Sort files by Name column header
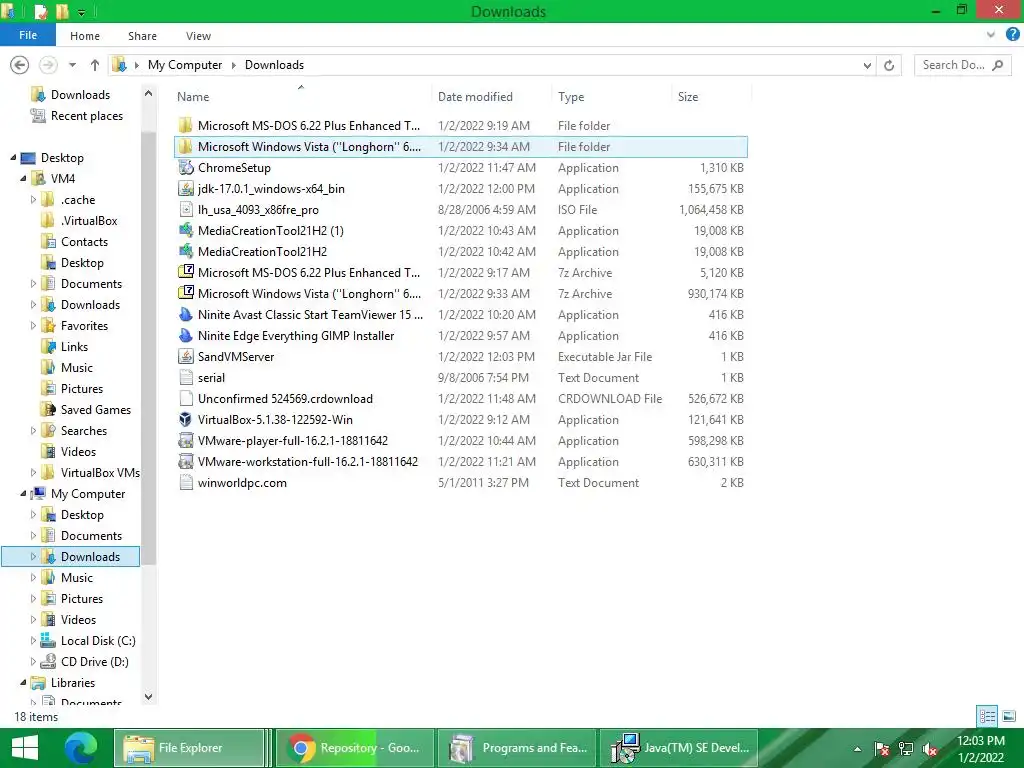The image size is (1024, 768). click(x=301, y=97)
